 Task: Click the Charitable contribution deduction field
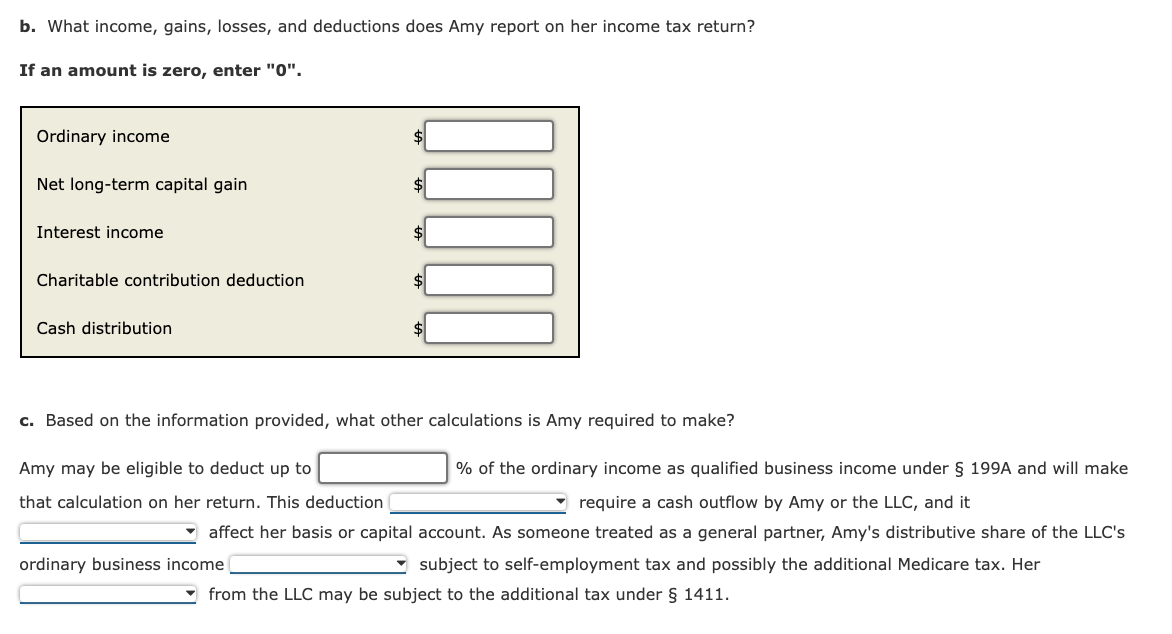pyautogui.click(x=489, y=280)
